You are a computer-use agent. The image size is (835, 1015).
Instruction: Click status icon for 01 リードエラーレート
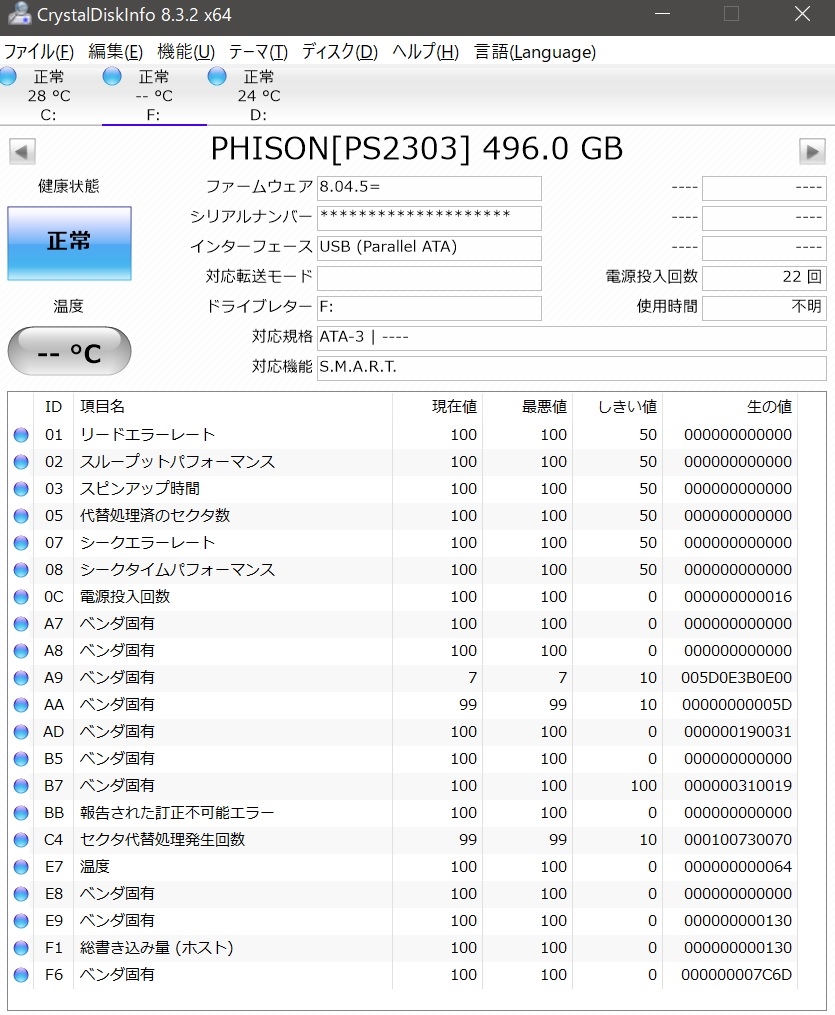click(x=21, y=435)
